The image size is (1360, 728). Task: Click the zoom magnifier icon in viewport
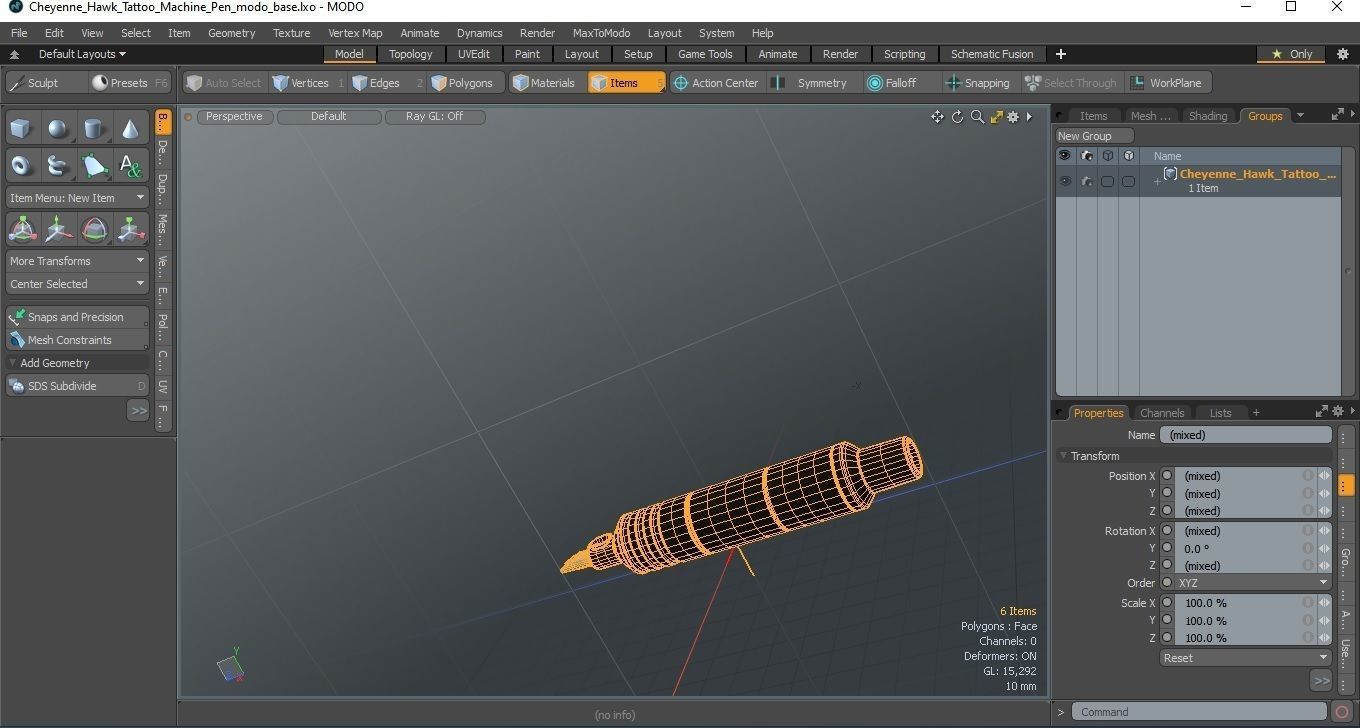point(978,117)
